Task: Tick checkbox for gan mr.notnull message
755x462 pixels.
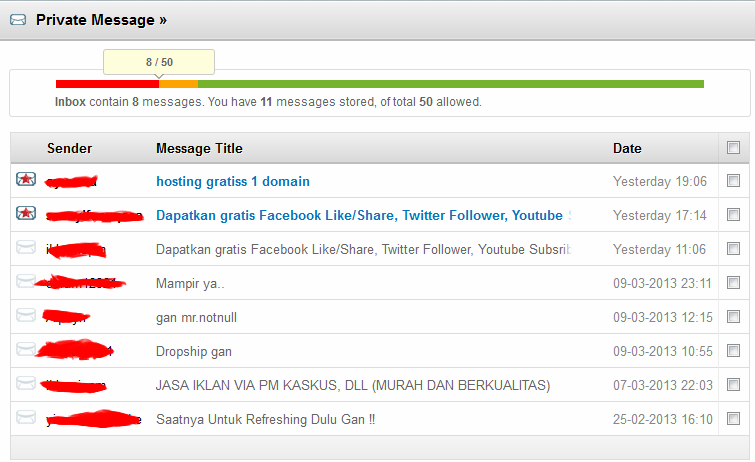Action: 733,317
